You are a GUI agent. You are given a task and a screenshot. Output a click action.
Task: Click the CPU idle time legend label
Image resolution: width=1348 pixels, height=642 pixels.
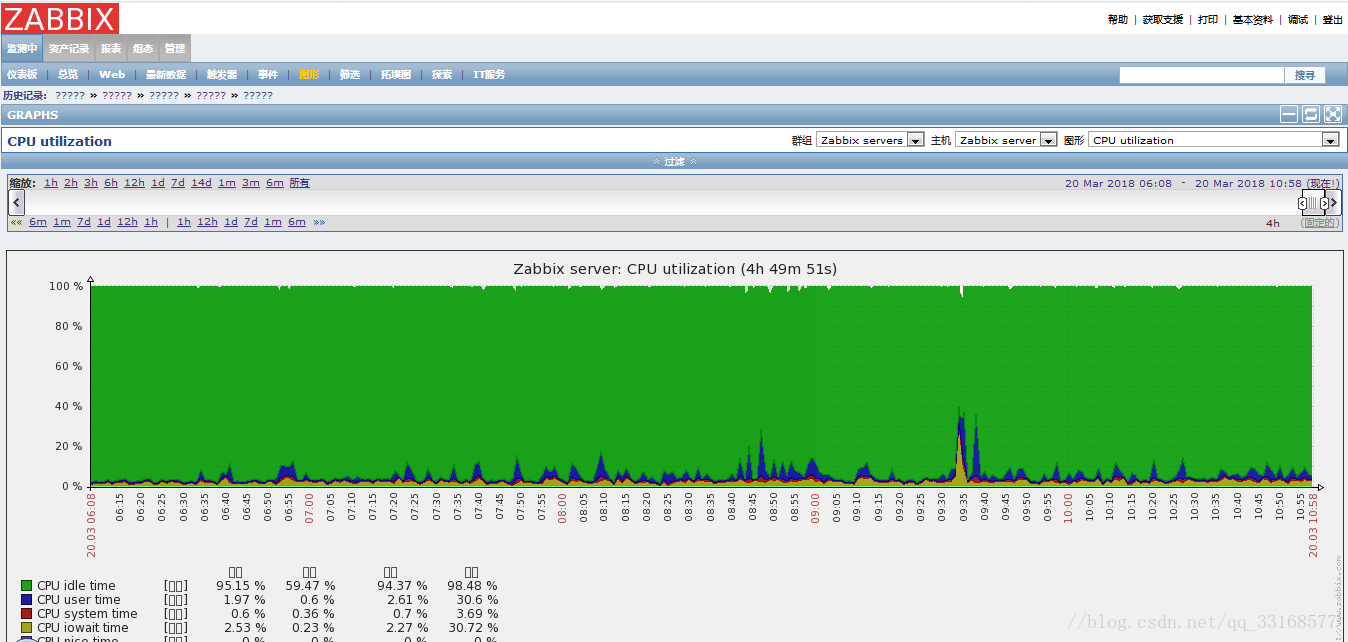(x=76, y=586)
